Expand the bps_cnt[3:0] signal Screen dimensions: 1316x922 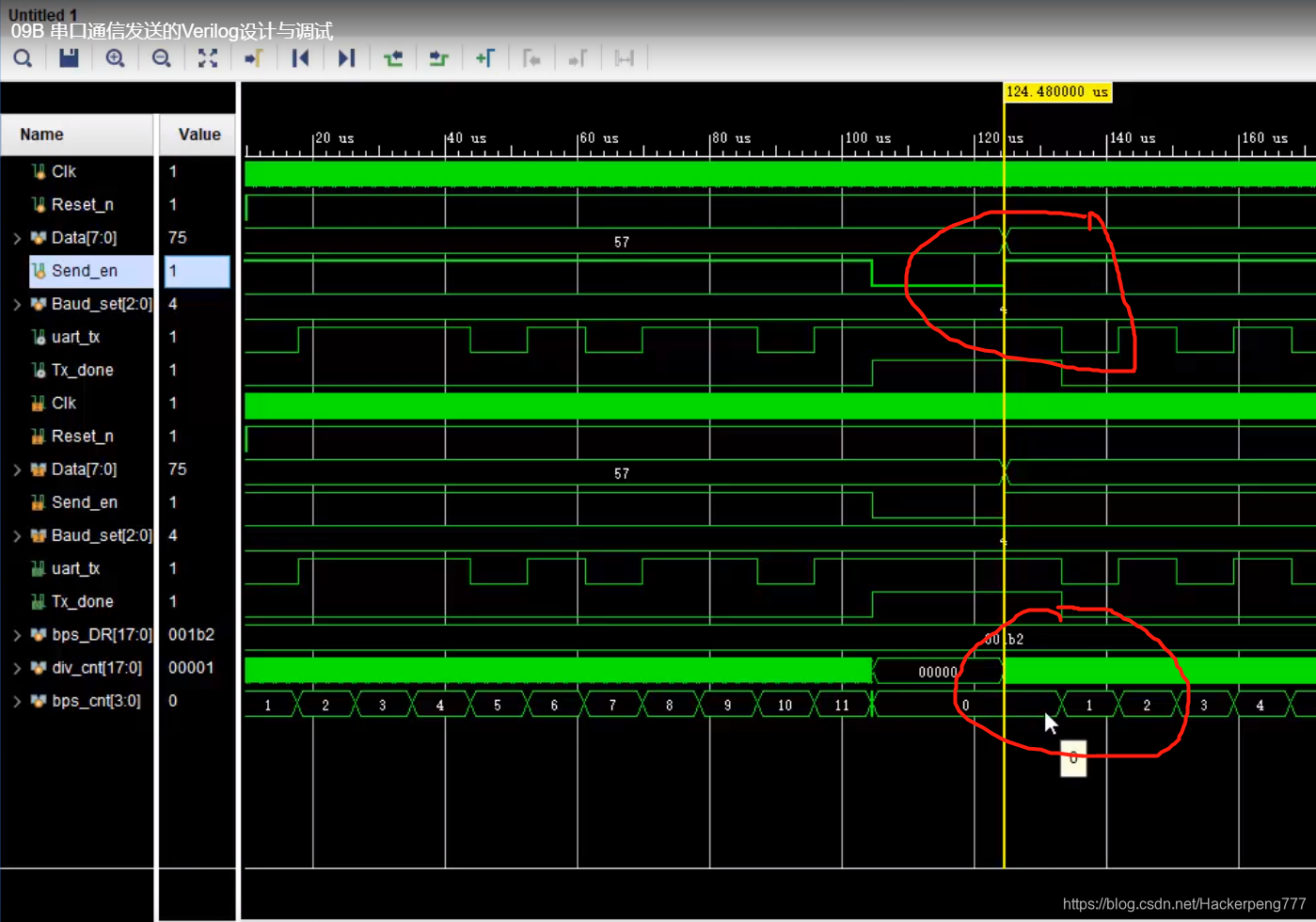(x=17, y=701)
